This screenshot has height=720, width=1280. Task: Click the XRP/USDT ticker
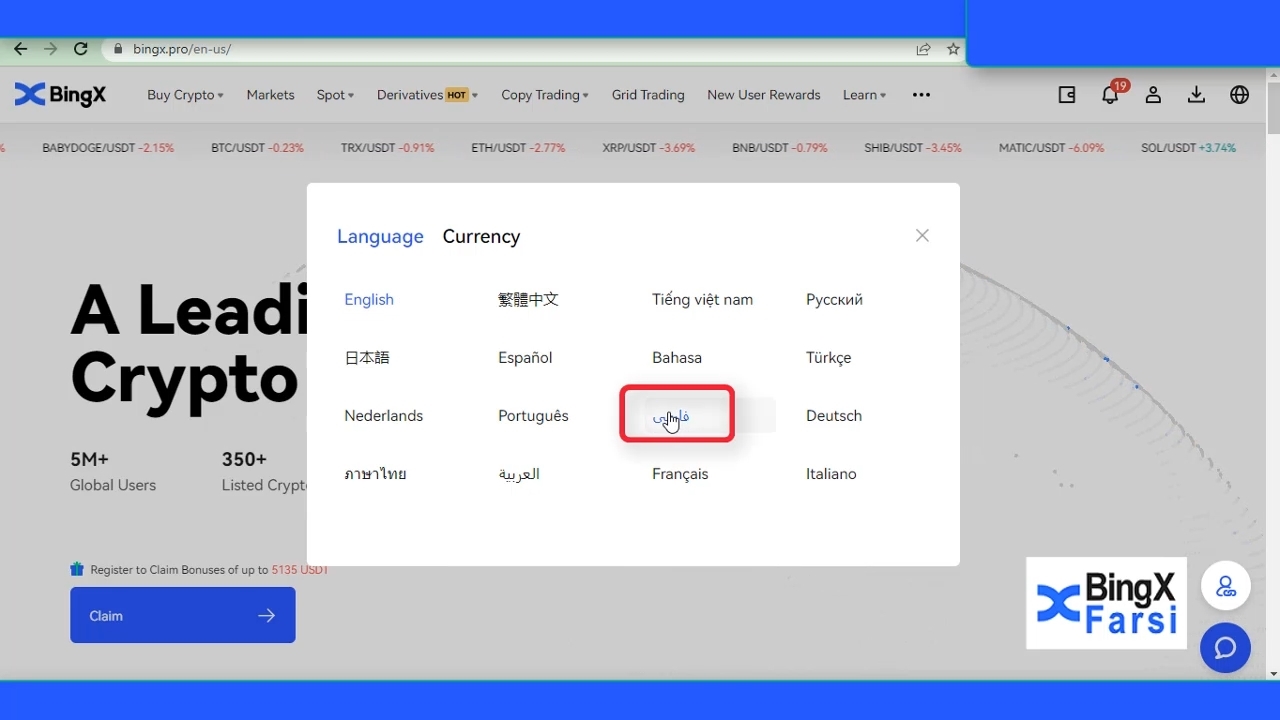click(649, 148)
